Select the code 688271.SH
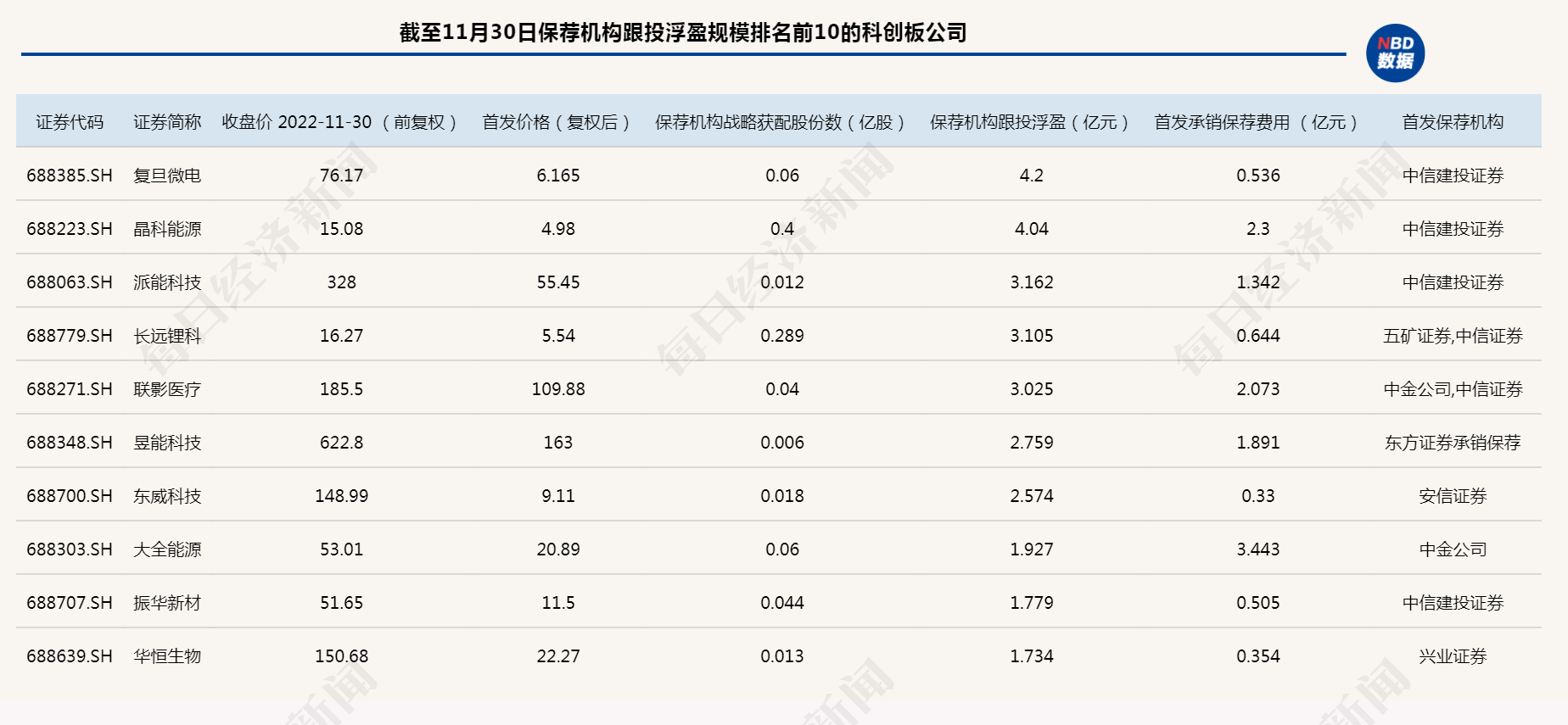 click(x=70, y=389)
